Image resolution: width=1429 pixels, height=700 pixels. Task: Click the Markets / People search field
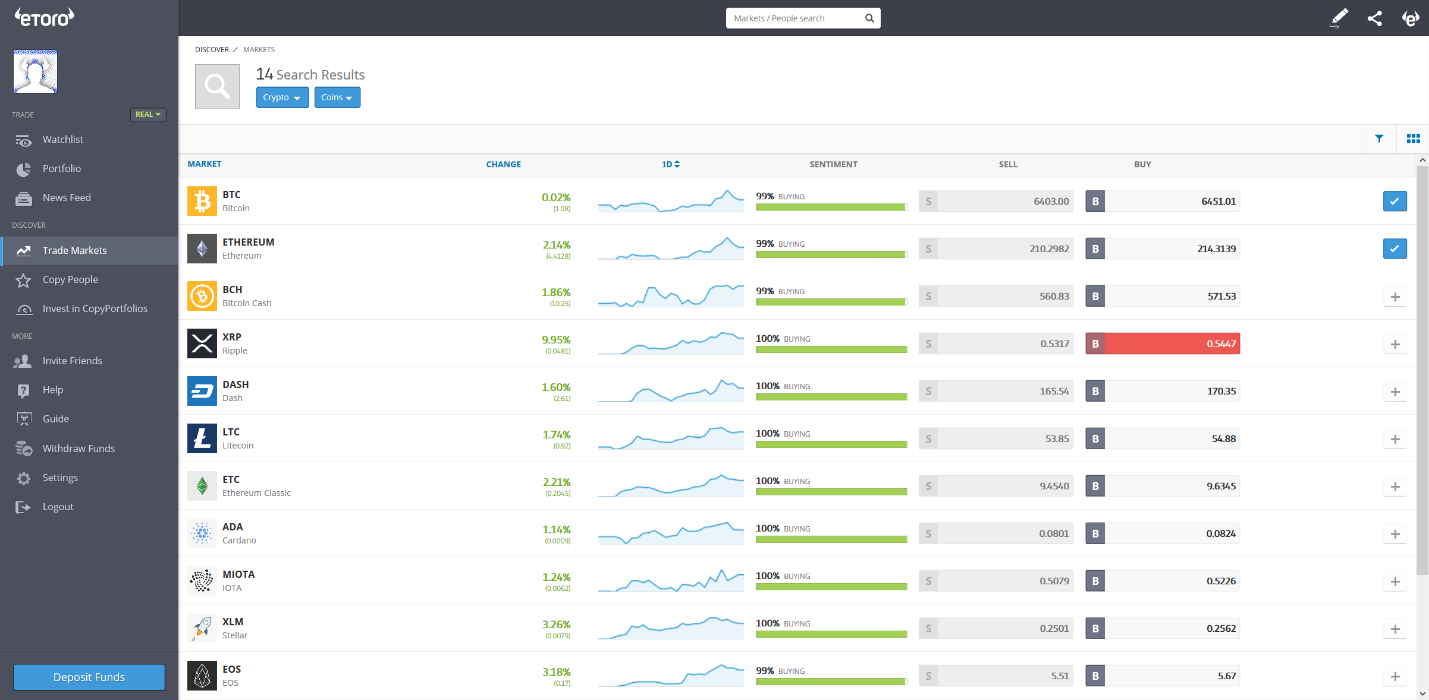coord(795,18)
